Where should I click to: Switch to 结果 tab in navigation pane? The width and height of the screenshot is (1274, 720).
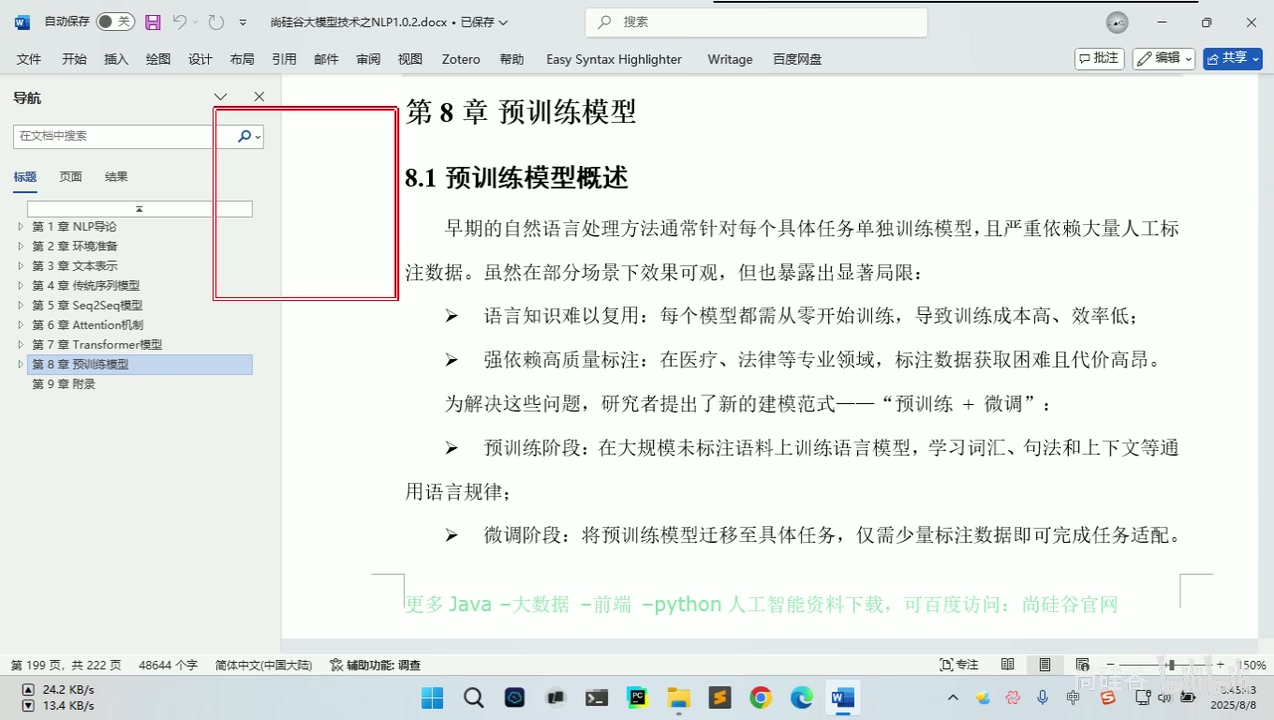click(x=116, y=177)
